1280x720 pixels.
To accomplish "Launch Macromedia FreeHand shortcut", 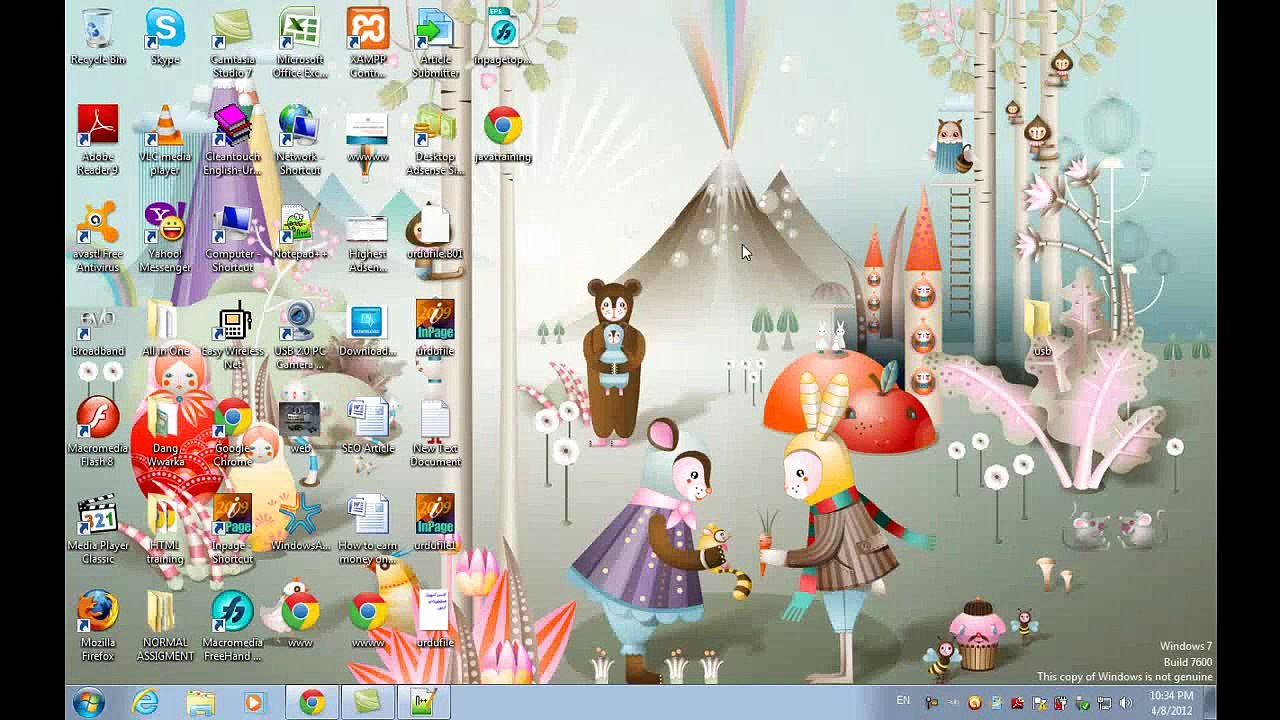I will pyautogui.click(x=232, y=625).
